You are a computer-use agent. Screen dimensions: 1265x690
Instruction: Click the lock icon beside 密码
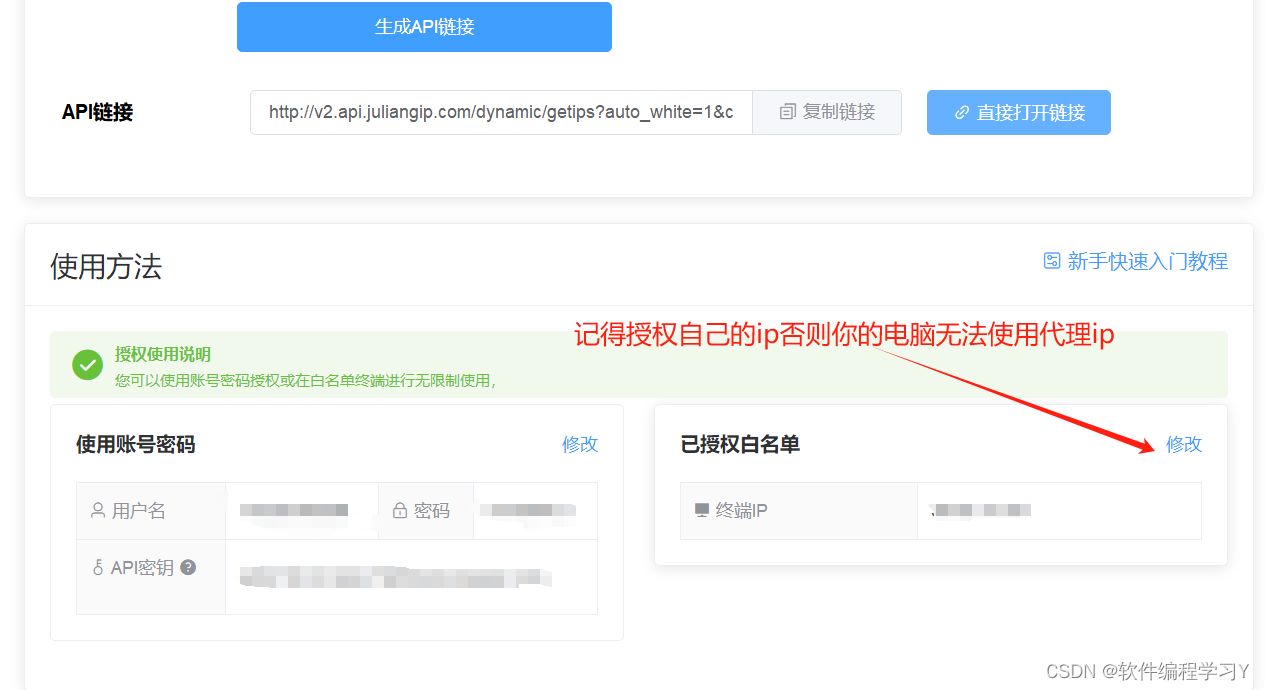[x=400, y=510]
